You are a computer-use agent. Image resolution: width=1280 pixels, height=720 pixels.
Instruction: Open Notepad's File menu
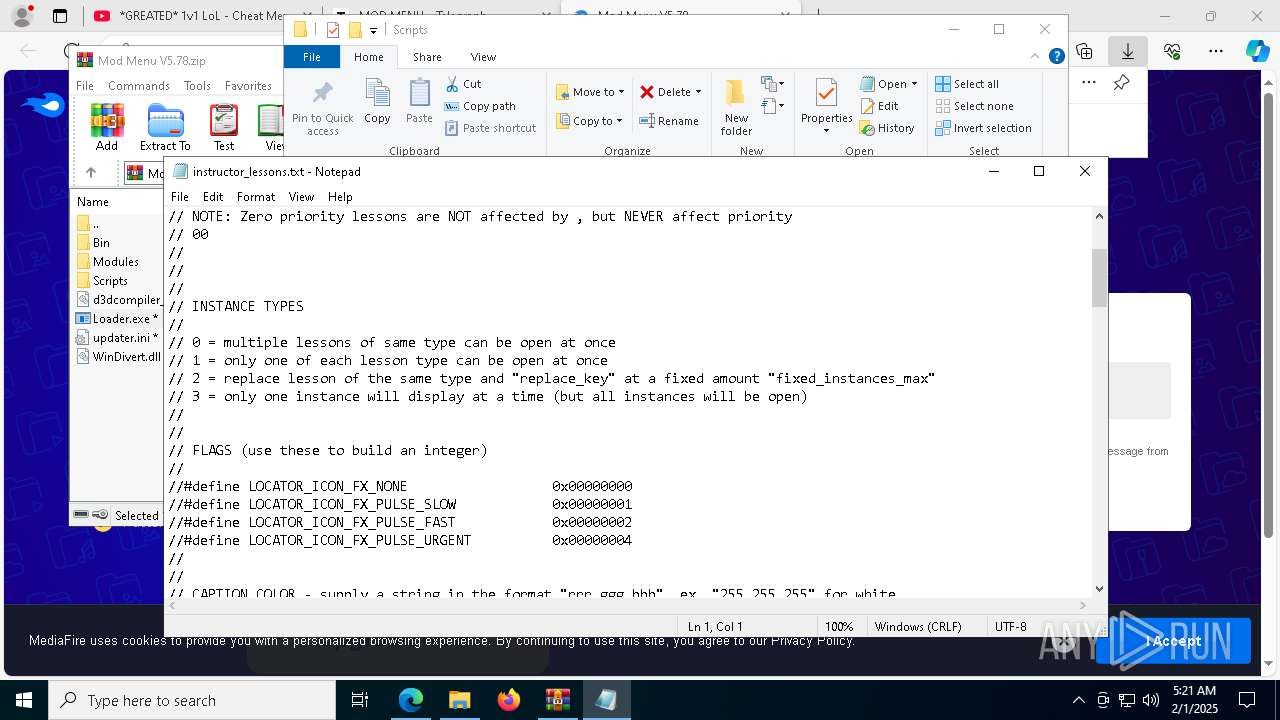(x=180, y=197)
